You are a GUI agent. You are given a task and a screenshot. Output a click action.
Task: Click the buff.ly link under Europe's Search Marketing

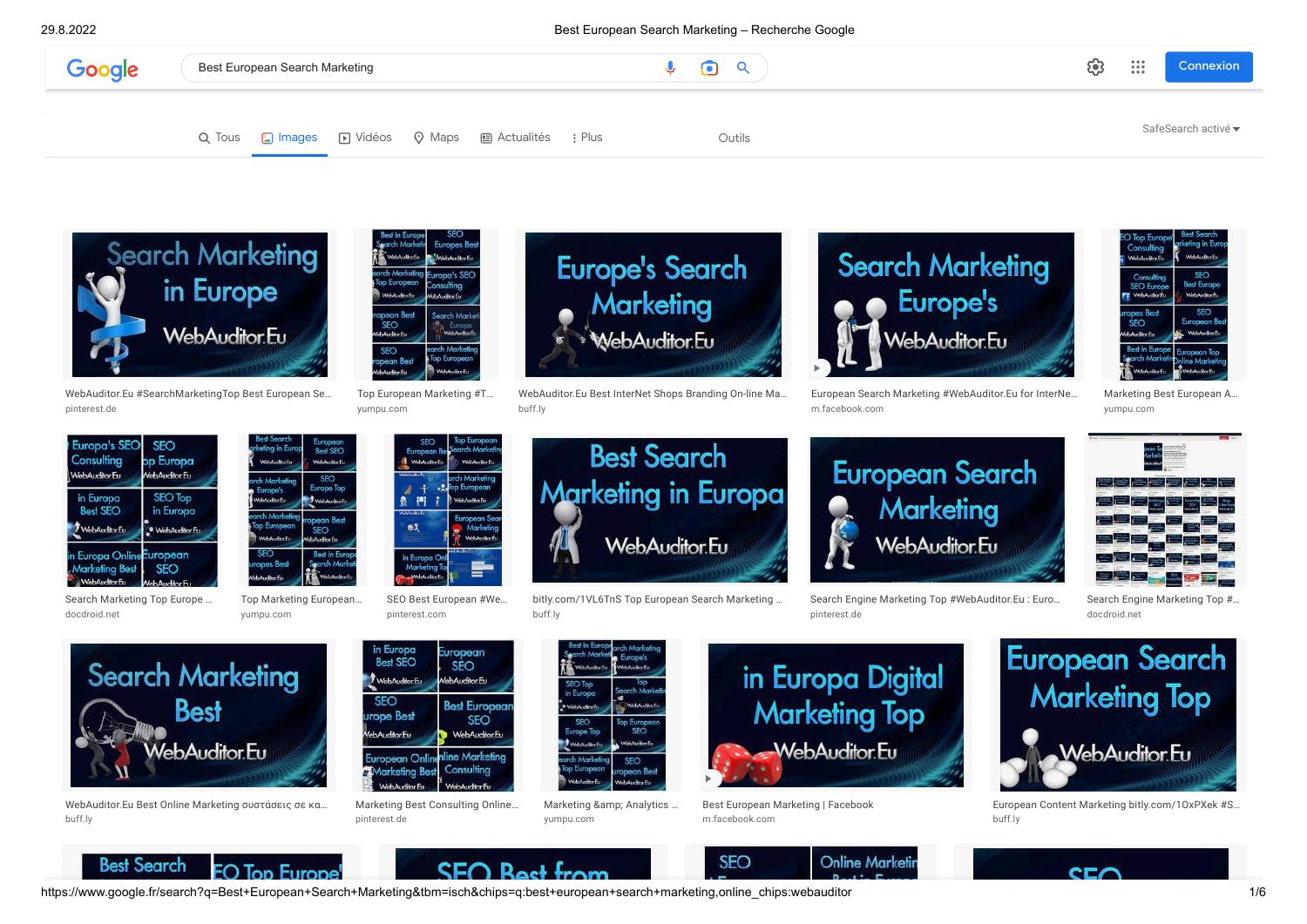coord(532,408)
